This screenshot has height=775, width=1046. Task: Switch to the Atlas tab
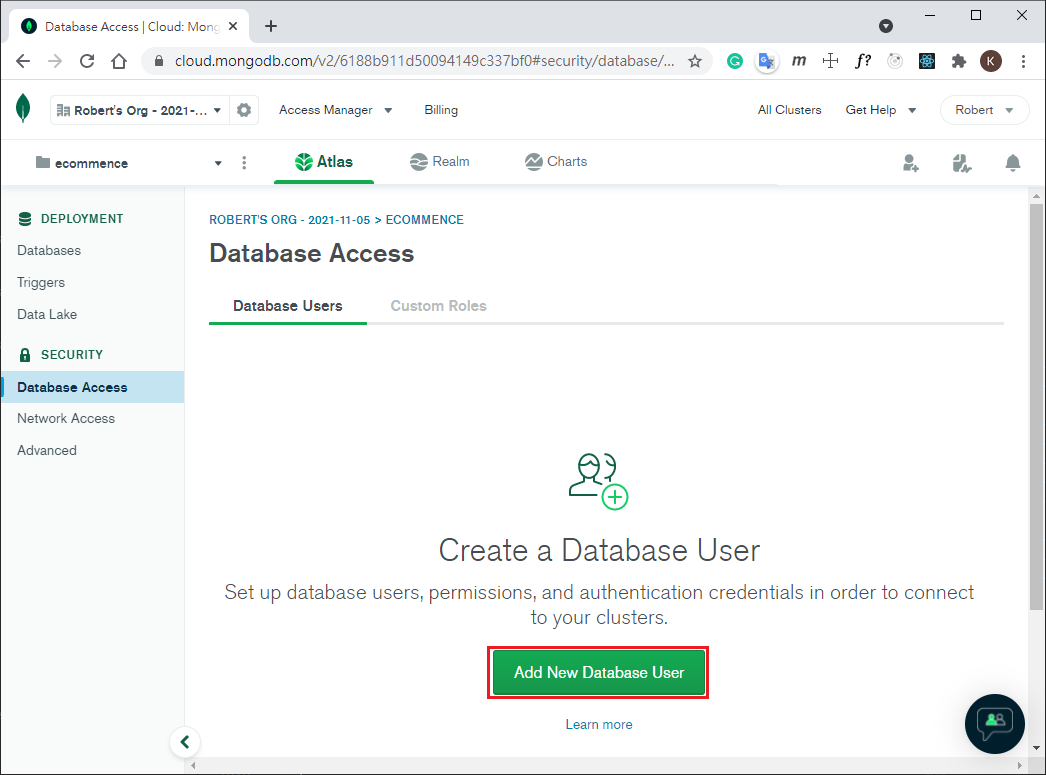(x=324, y=162)
